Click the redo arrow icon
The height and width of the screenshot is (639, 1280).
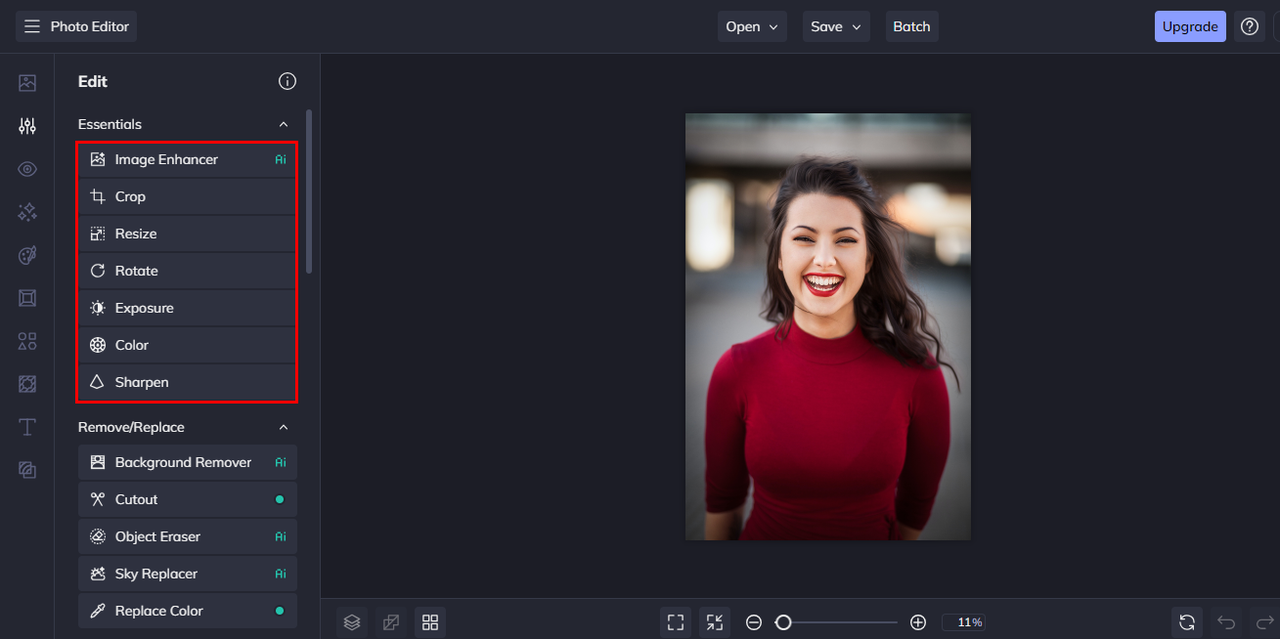click(1265, 622)
